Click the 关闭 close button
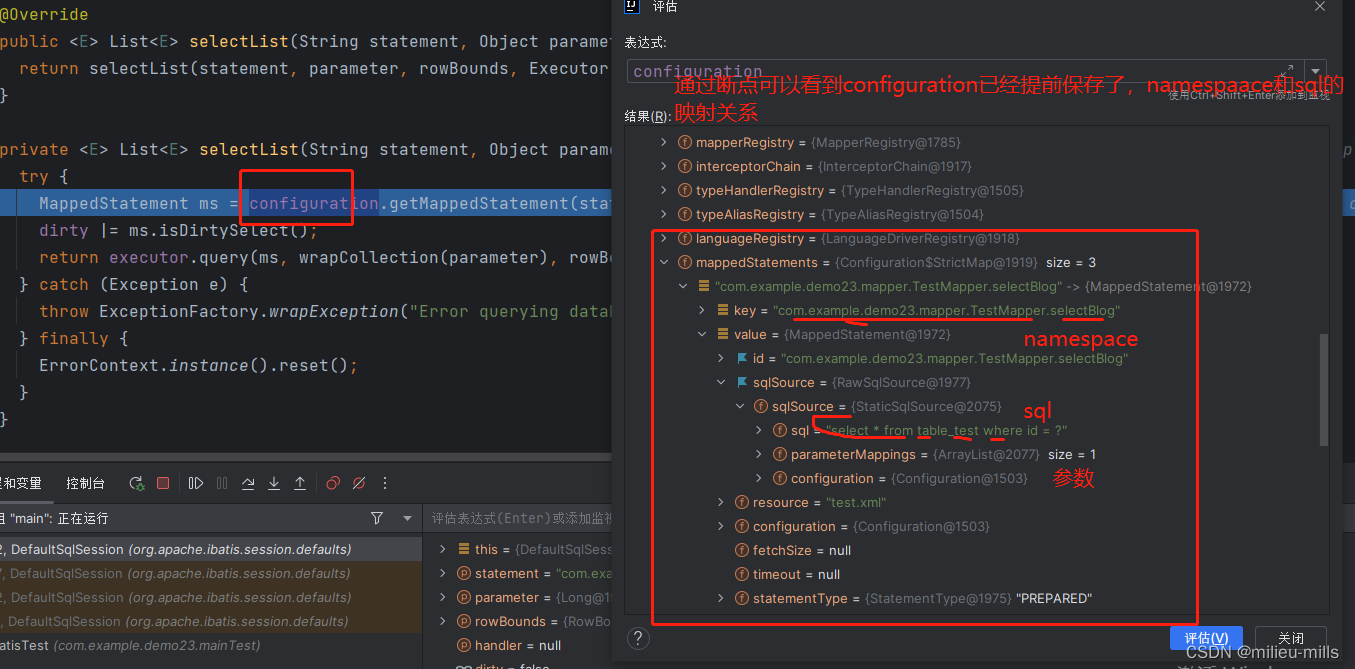This screenshot has width=1355, height=669. click(x=1291, y=637)
